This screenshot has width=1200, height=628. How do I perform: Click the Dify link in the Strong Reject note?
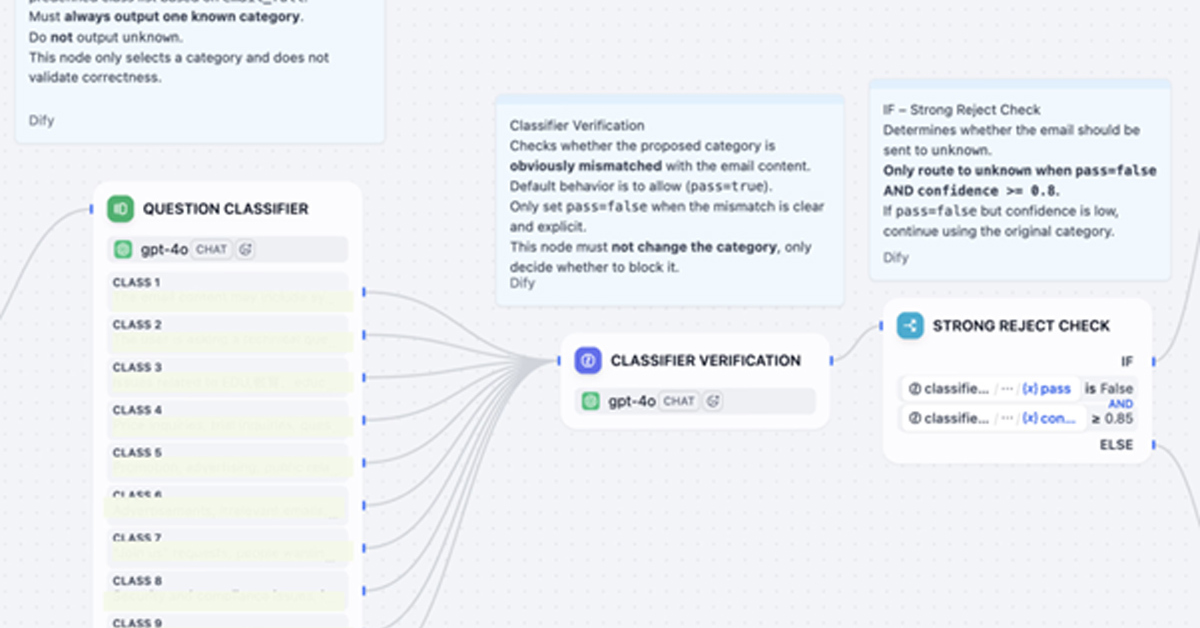(x=895, y=257)
